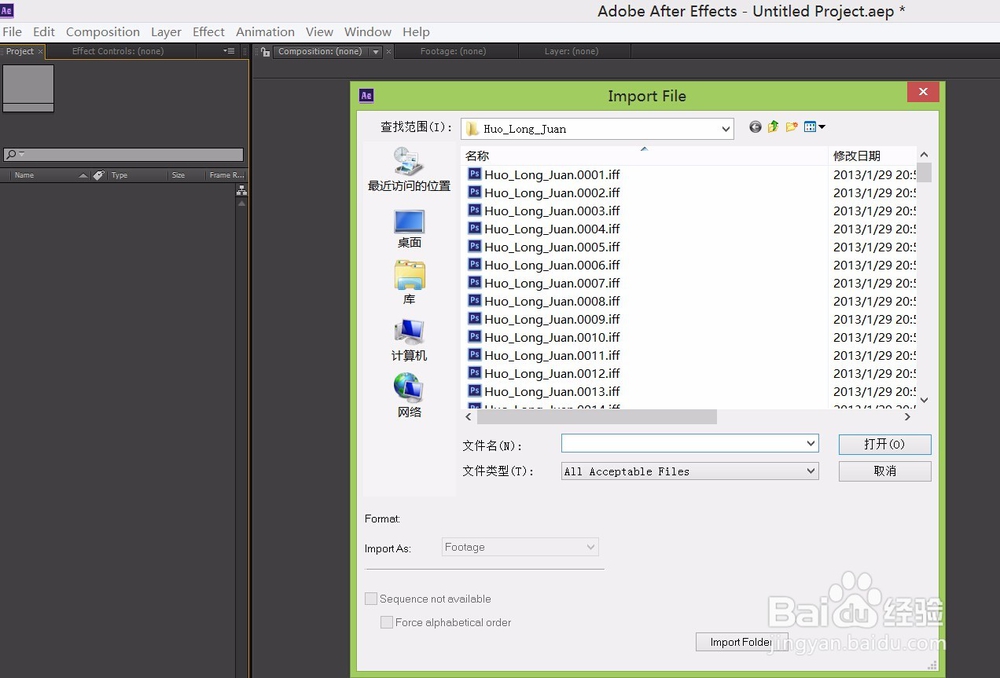Select file Huo_Long_Juan.0010.iff
The width and height of the screenshot is (1000, 678).
click(x=552, y=337)
